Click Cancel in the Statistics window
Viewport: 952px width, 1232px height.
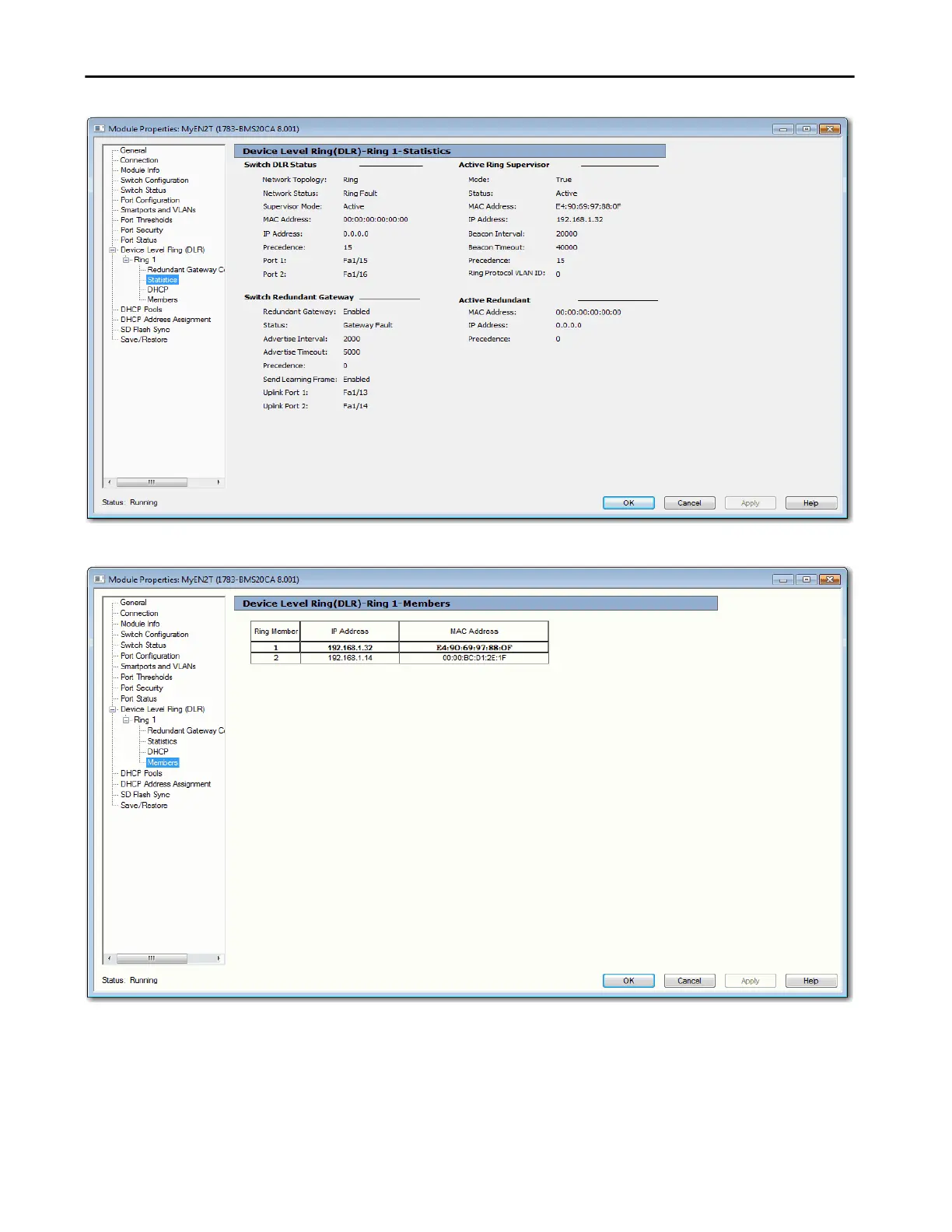tap(689, 503)
